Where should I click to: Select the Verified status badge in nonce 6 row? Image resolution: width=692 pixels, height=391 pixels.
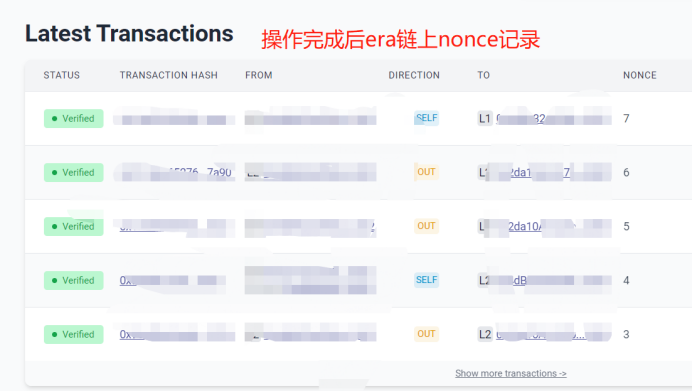[74, 173]
